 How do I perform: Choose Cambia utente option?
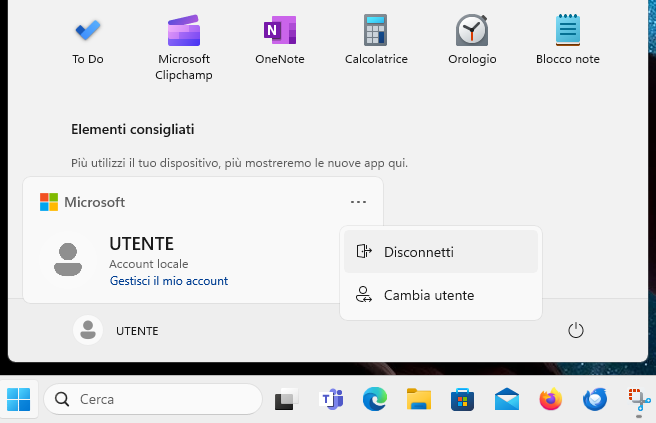click(441, 295)
